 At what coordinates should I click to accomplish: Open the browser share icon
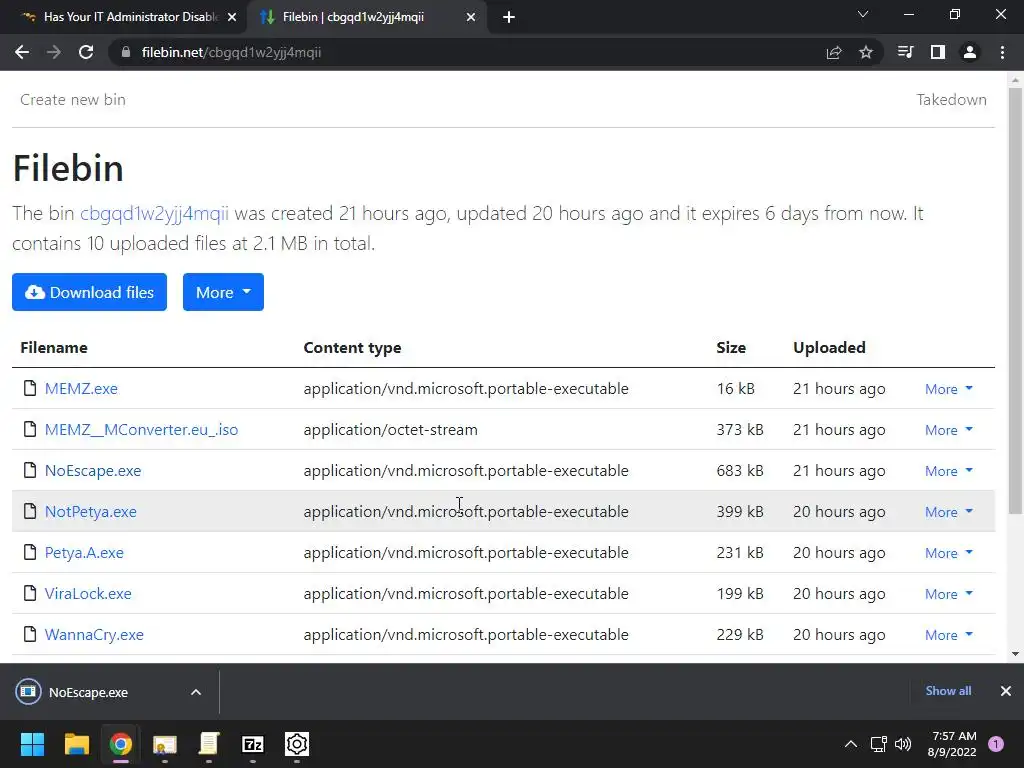tap(834, 52)
